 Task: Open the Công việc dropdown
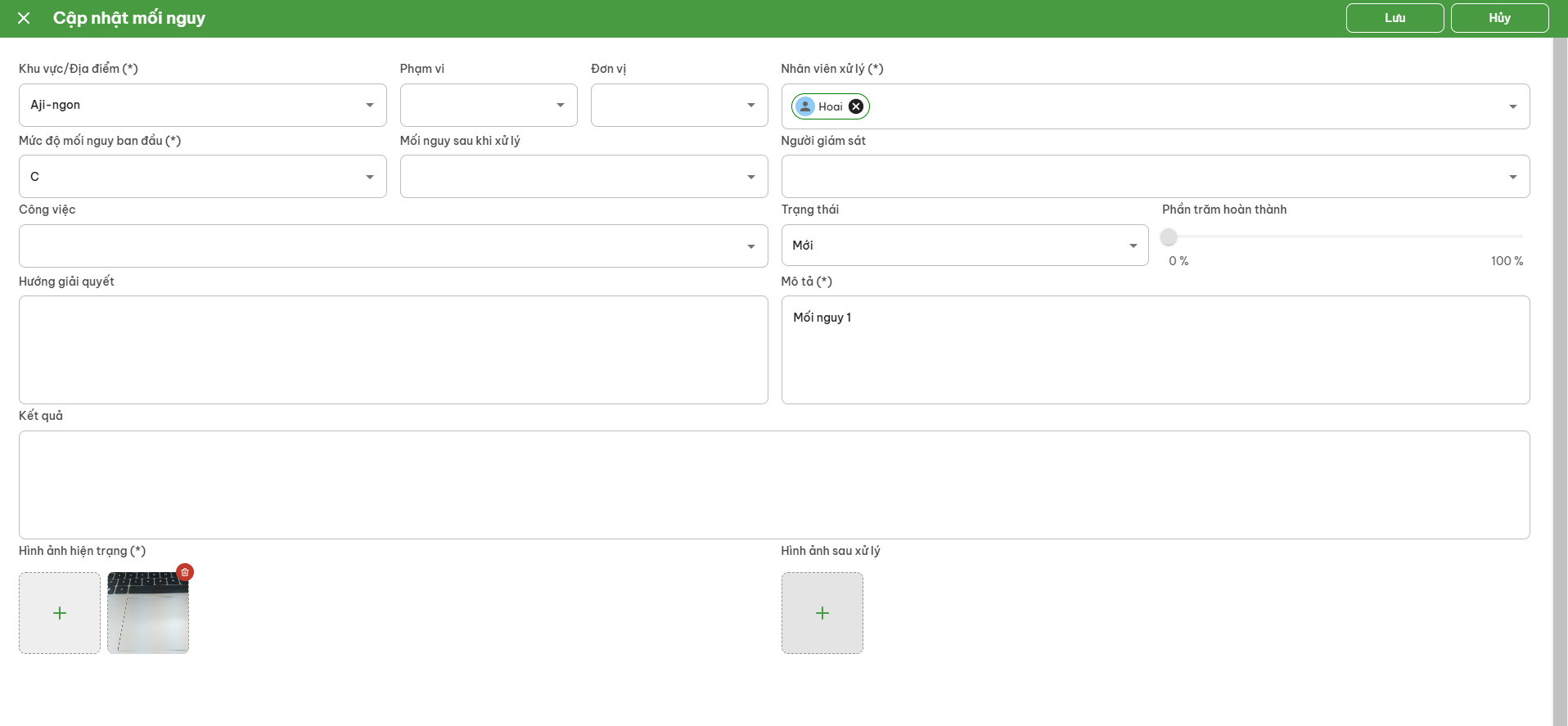point(394,246)
